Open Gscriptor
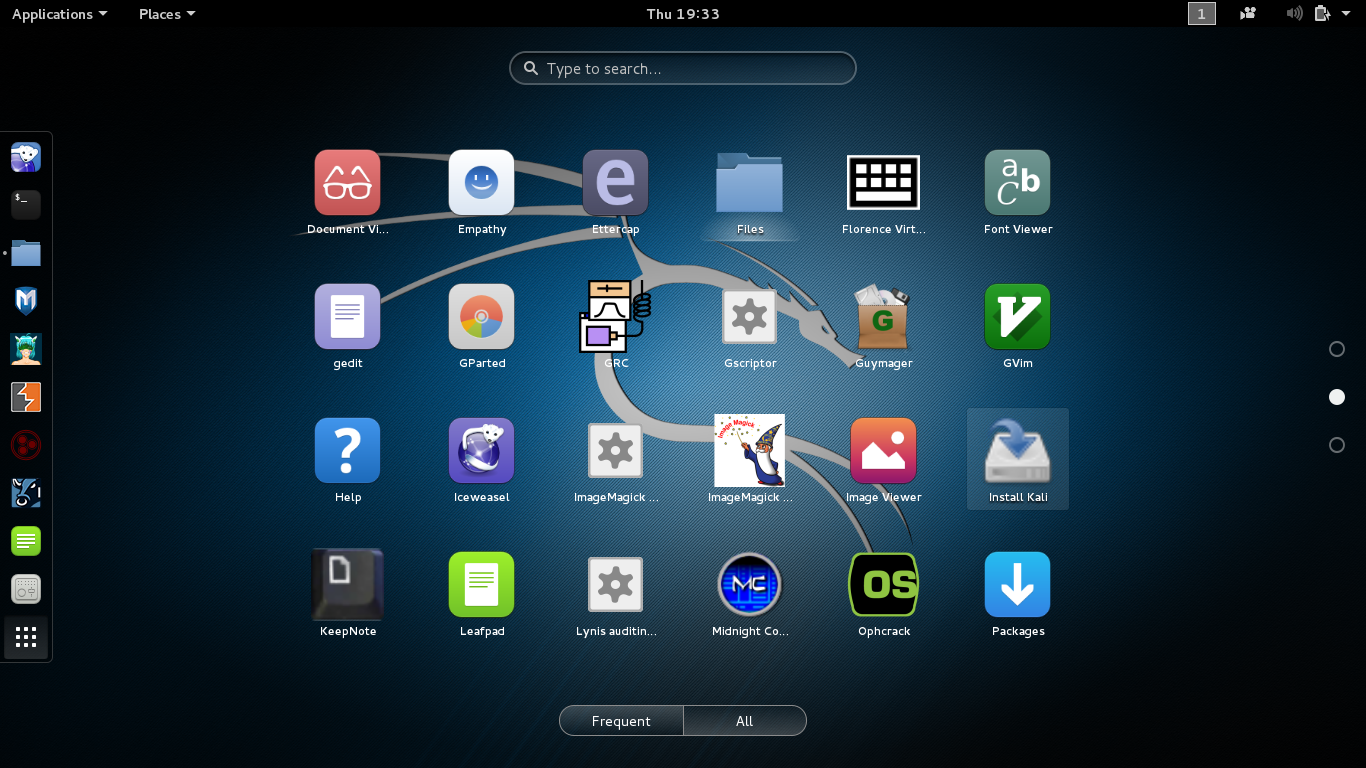 pos(749,317)
